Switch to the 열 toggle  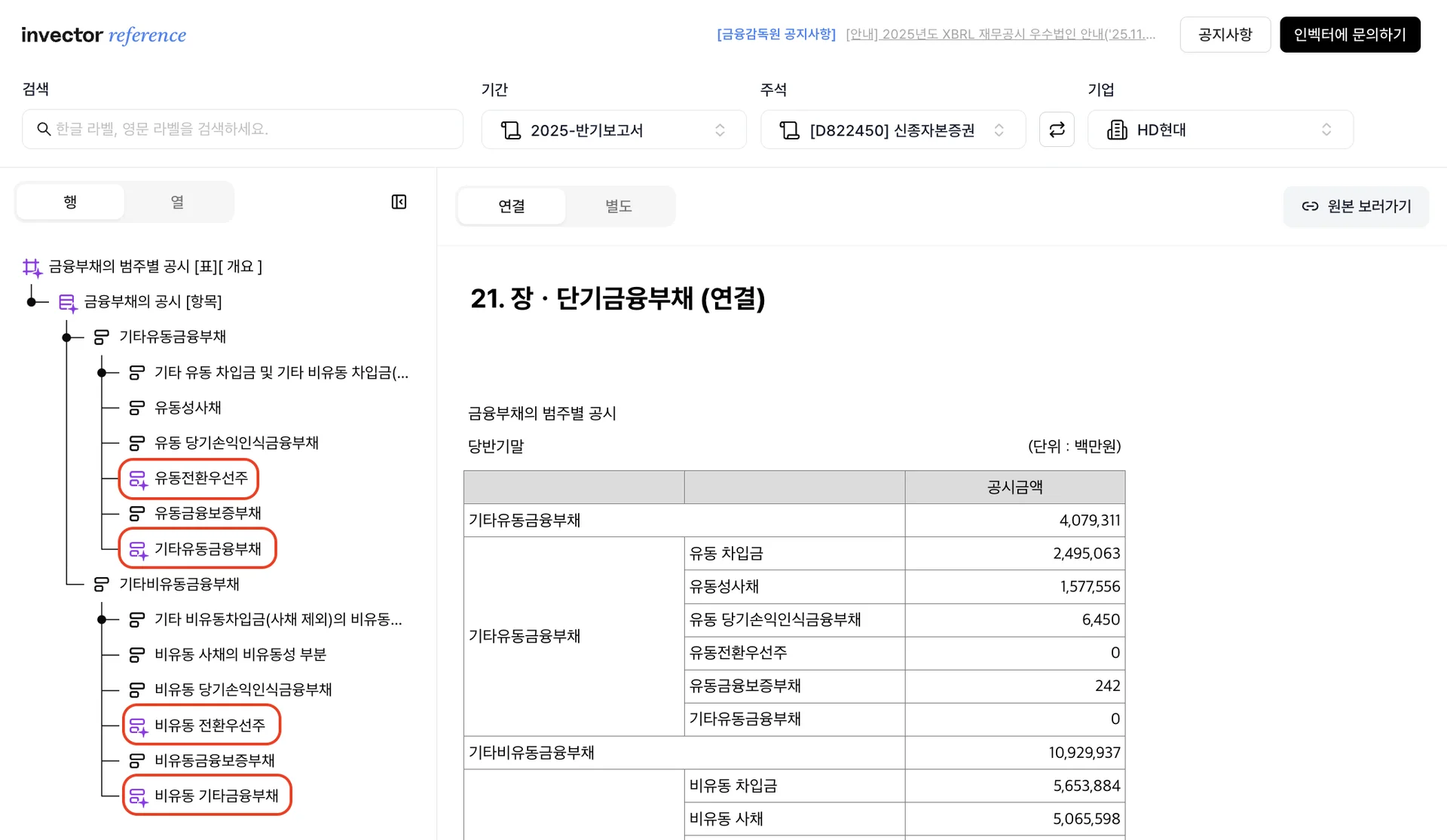pos(177,202)
